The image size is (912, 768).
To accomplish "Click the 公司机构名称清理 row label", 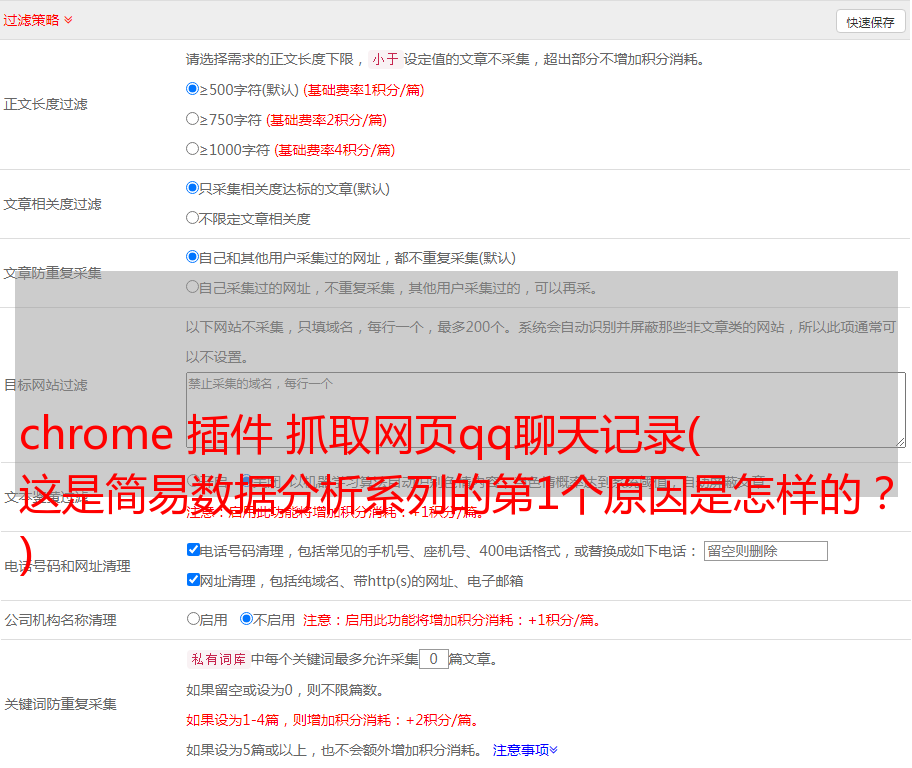I will click(x=60, y=620).
